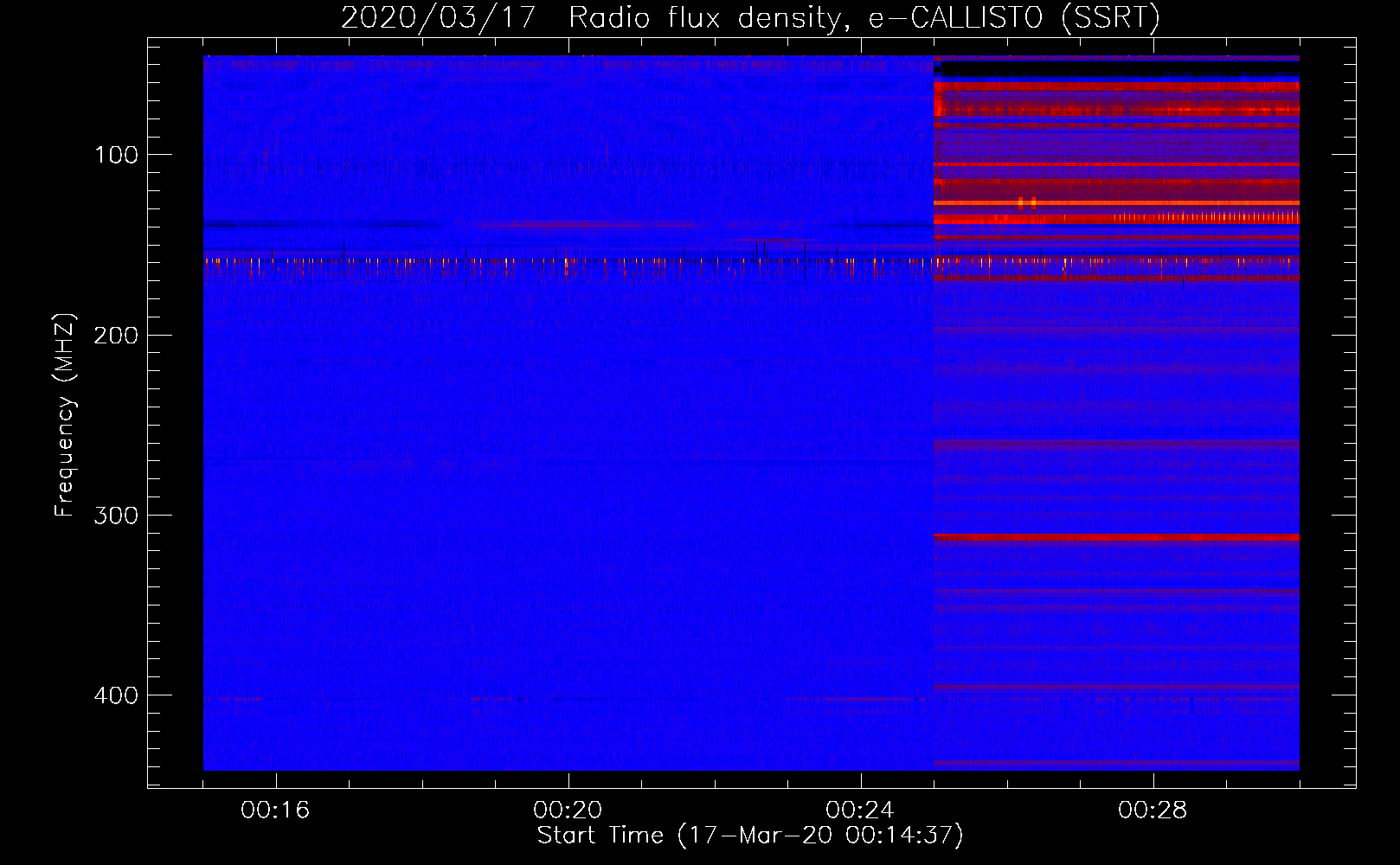Click the 100 frequency tick label
Image resolution: width=1400 pixels, height=865 pixels.
point(117,155)
